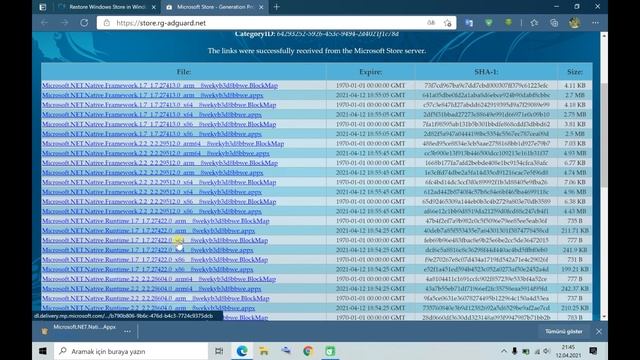The height and width of the screenshot is (360, 640).
Task: Open Framework 1.7 x64 BlockMap link
Action: [x=159, y=105]
